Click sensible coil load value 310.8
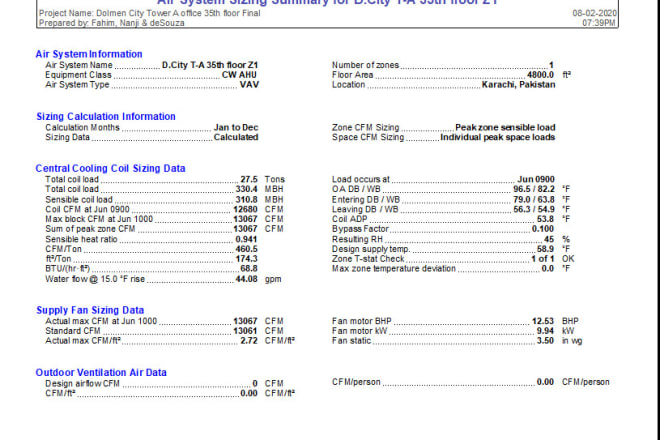 [246, 199]
